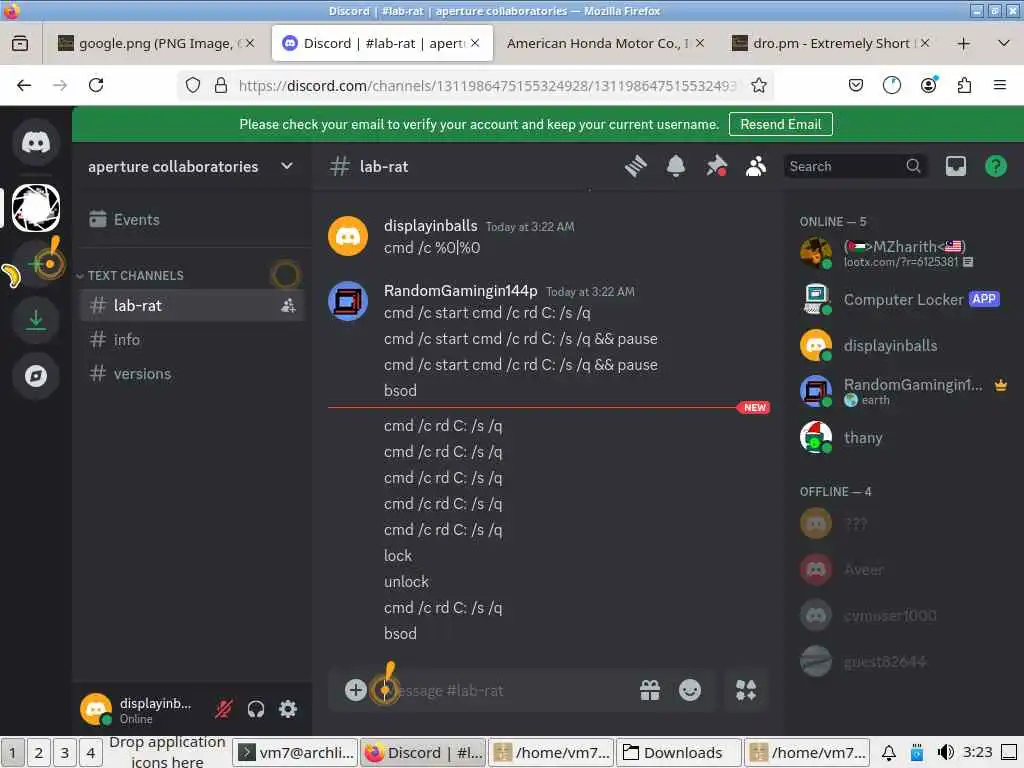
Task: Open User Settings gear
Action: [x=288, y=709]
